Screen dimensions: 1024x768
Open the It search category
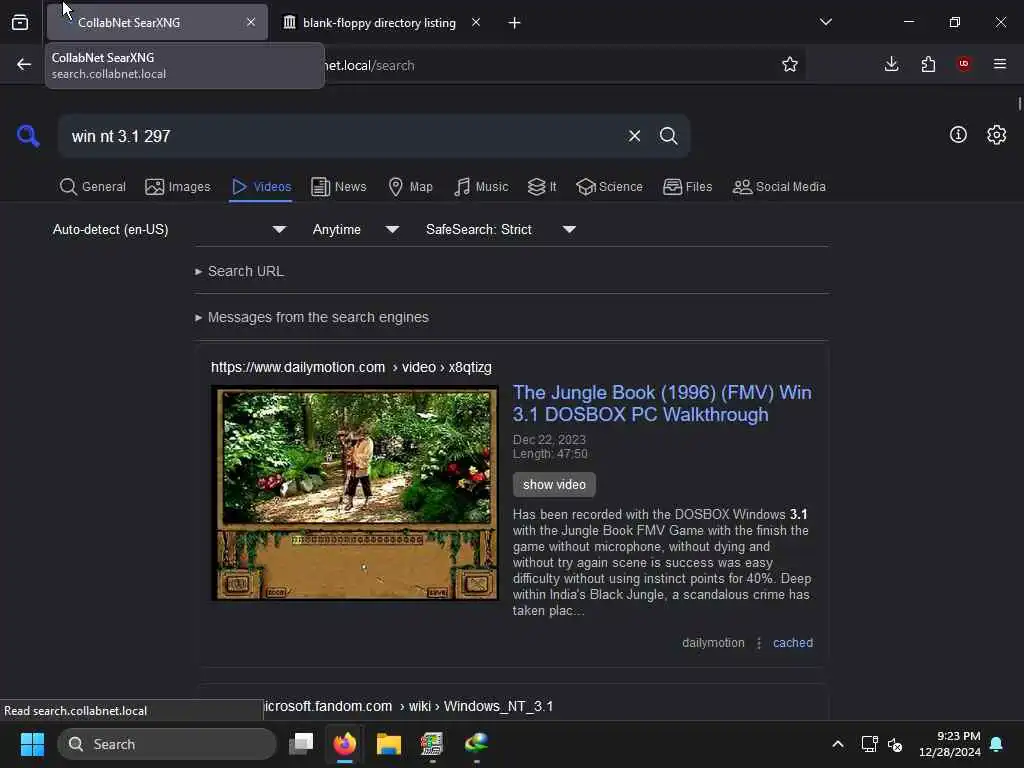pos(542,187)
